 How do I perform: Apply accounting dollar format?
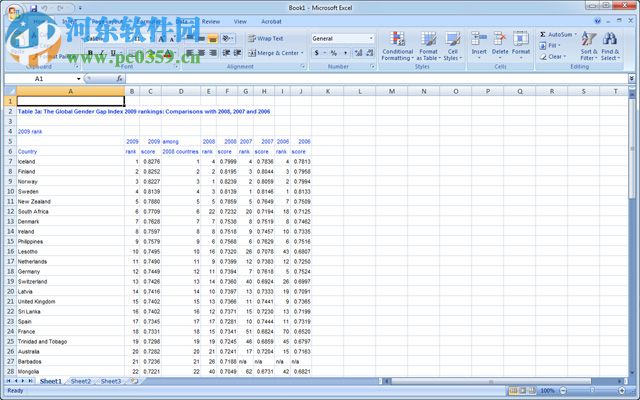[x=317, y=53]
